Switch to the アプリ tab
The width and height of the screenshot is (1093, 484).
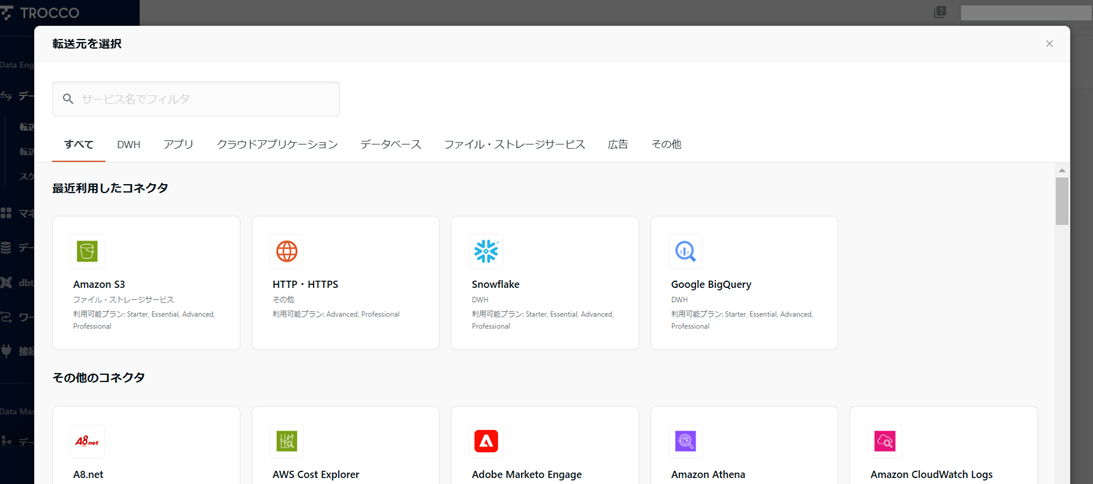pyautogui.click(x=178, y=144)
